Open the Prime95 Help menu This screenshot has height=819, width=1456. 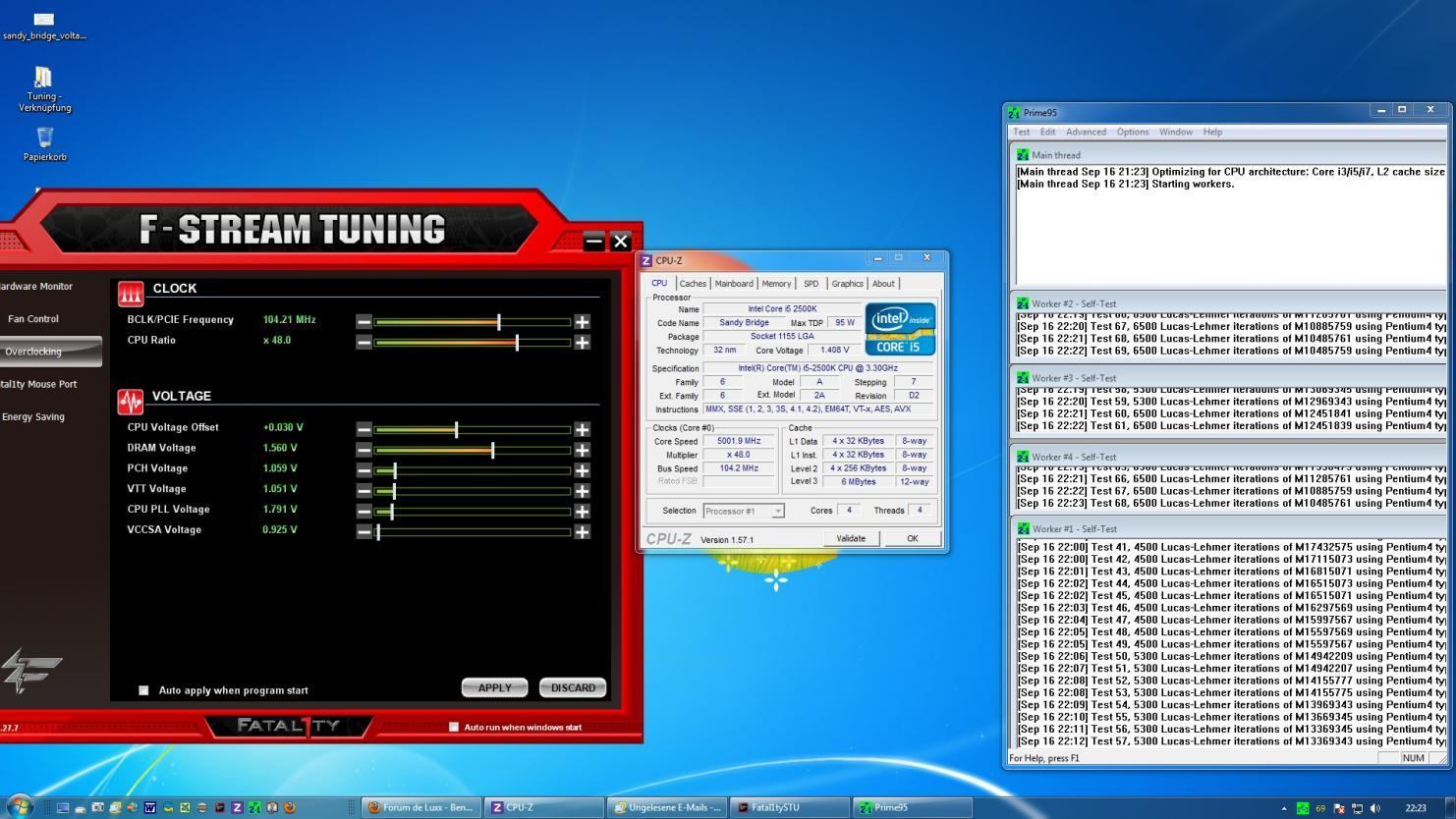click(x=1213, y=132)
